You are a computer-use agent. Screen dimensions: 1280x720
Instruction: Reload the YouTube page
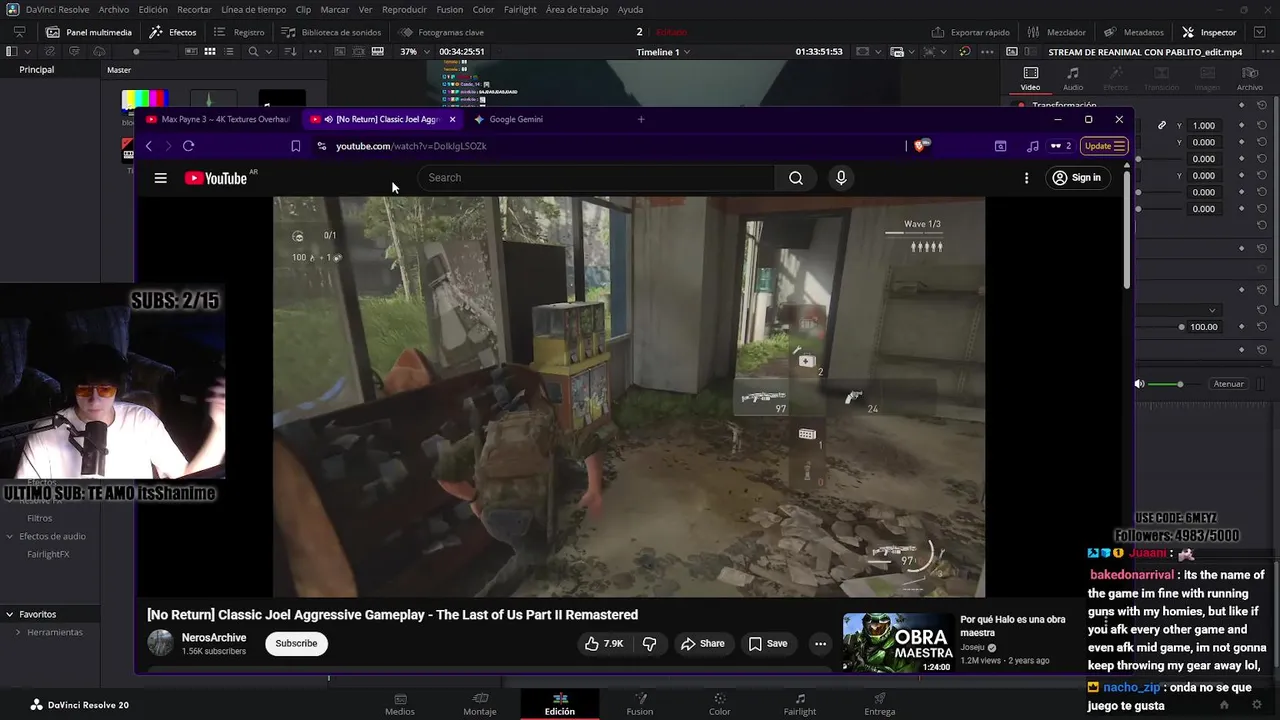tap(188, 146)
